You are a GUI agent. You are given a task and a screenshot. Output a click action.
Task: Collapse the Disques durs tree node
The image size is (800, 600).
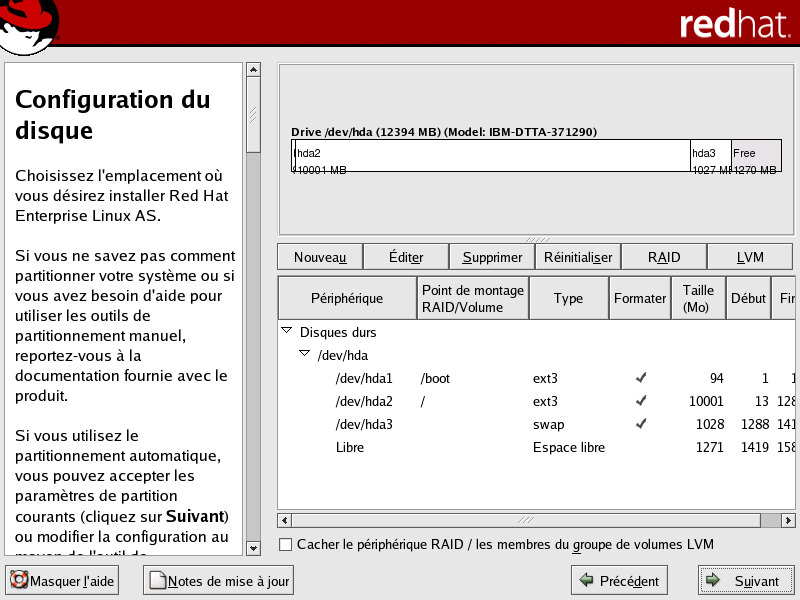tap(287, 331)
